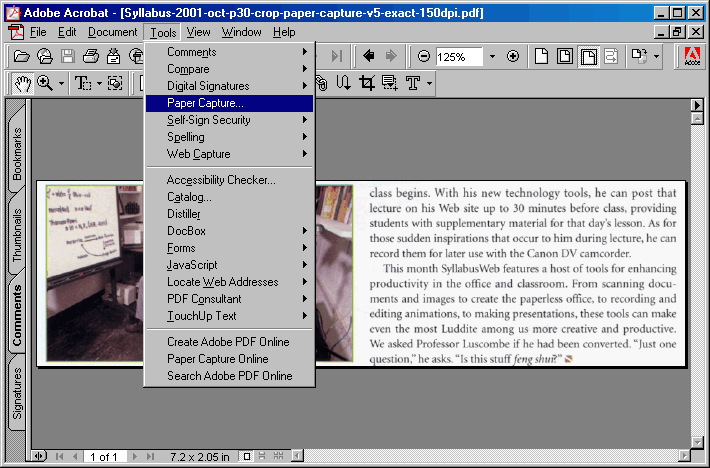This screenshot has width=710, height=468.
Task: Click the Open Web Page globe icon
Action: 45,56
